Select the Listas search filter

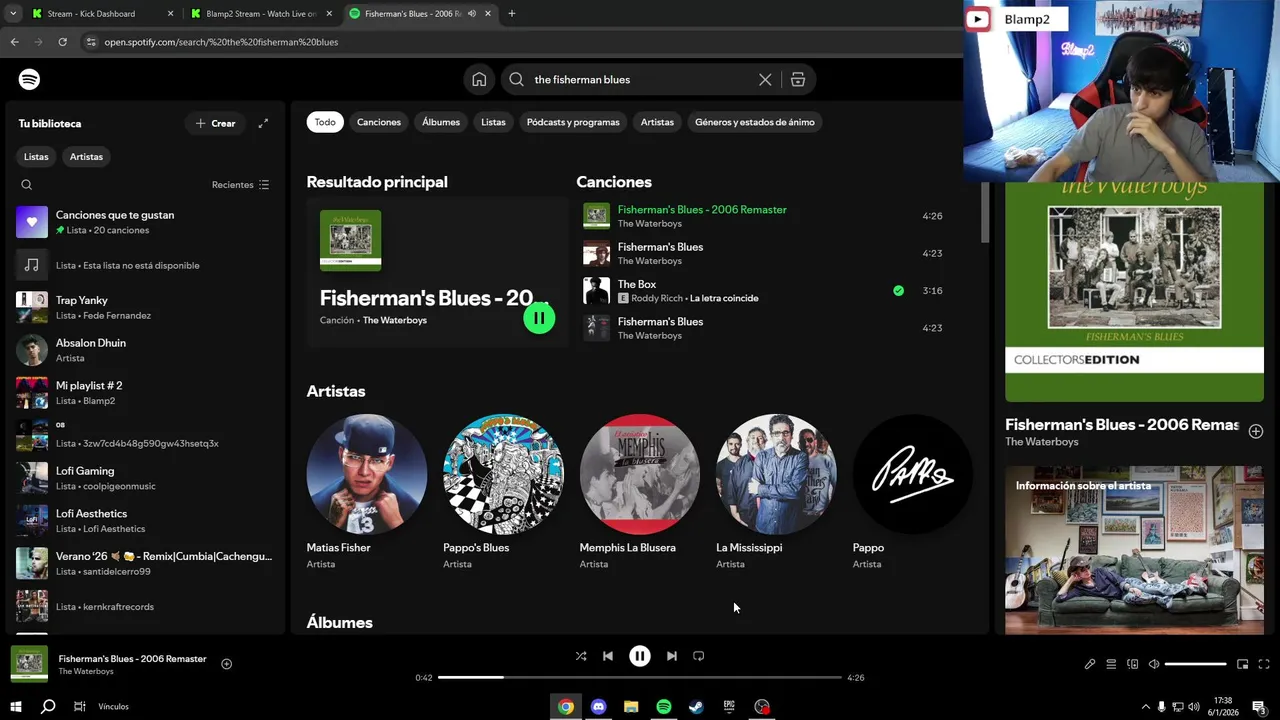493,122
